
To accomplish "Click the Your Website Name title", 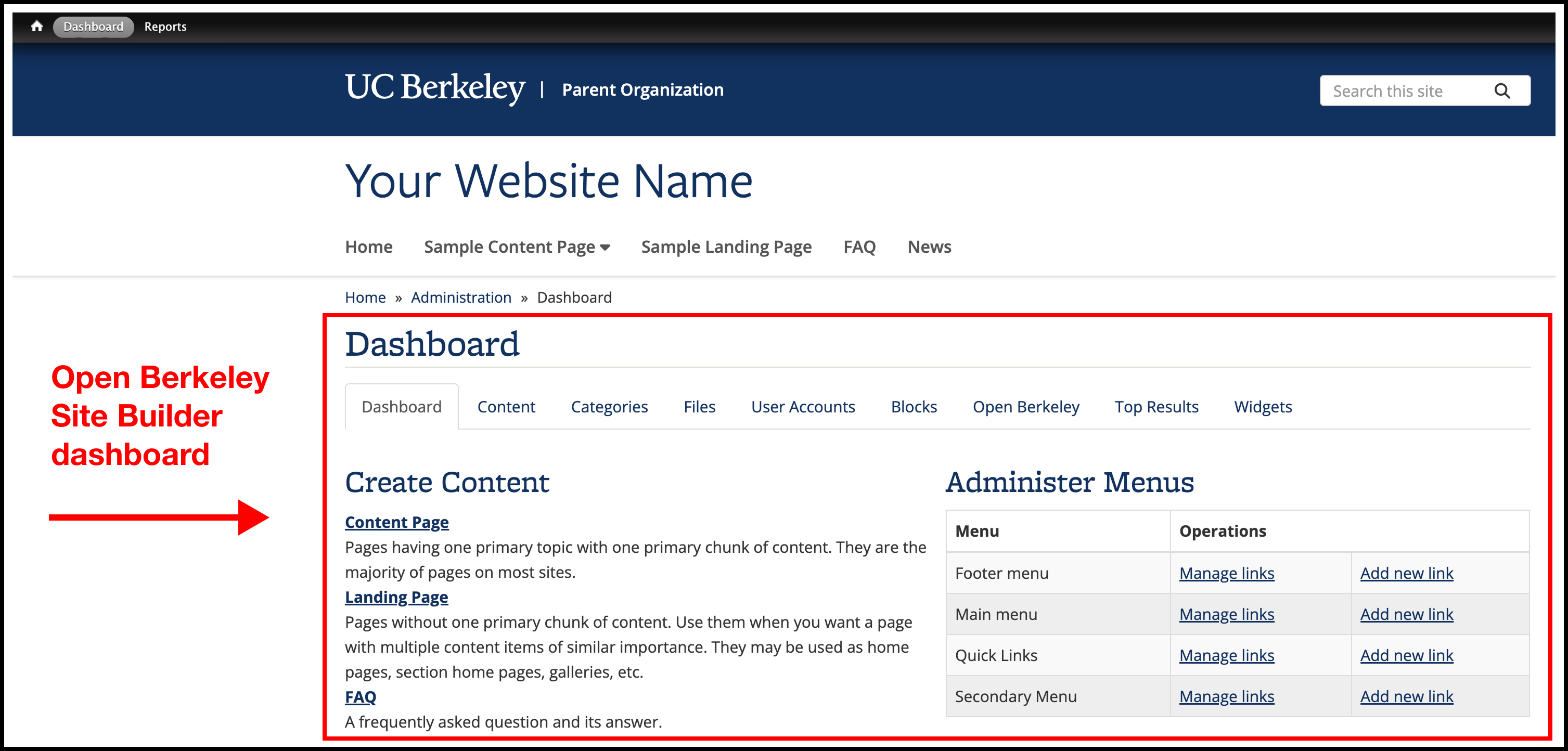I will tap(548, 181).
